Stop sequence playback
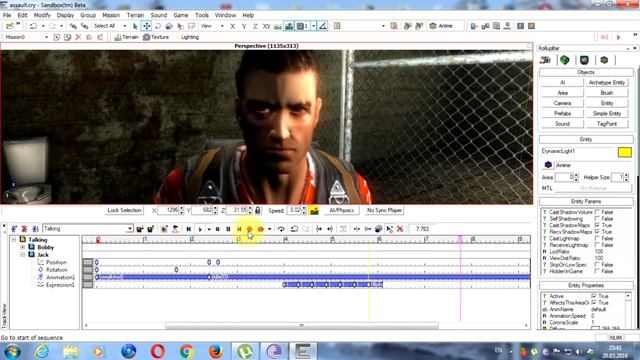This screenshot has width=640, height=360. [x=218, y=229]
